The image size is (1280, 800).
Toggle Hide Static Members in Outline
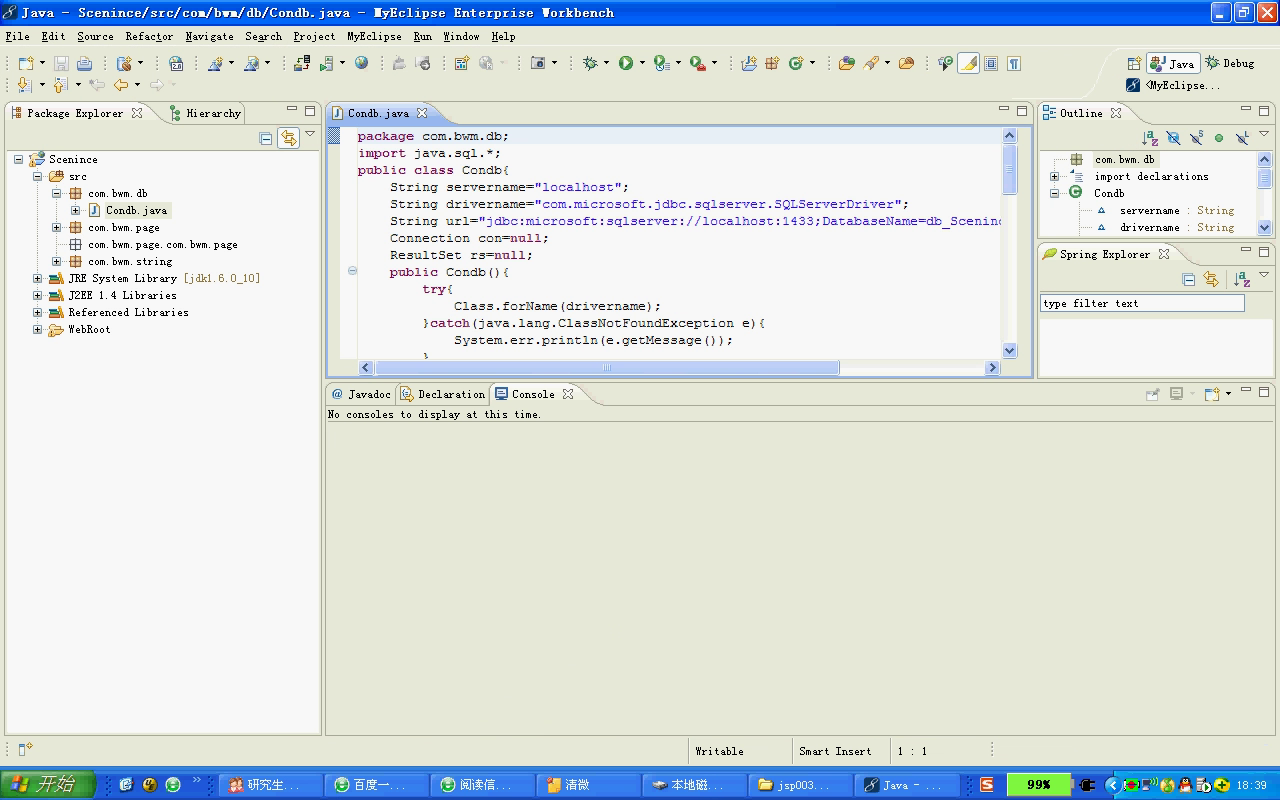1196,138
